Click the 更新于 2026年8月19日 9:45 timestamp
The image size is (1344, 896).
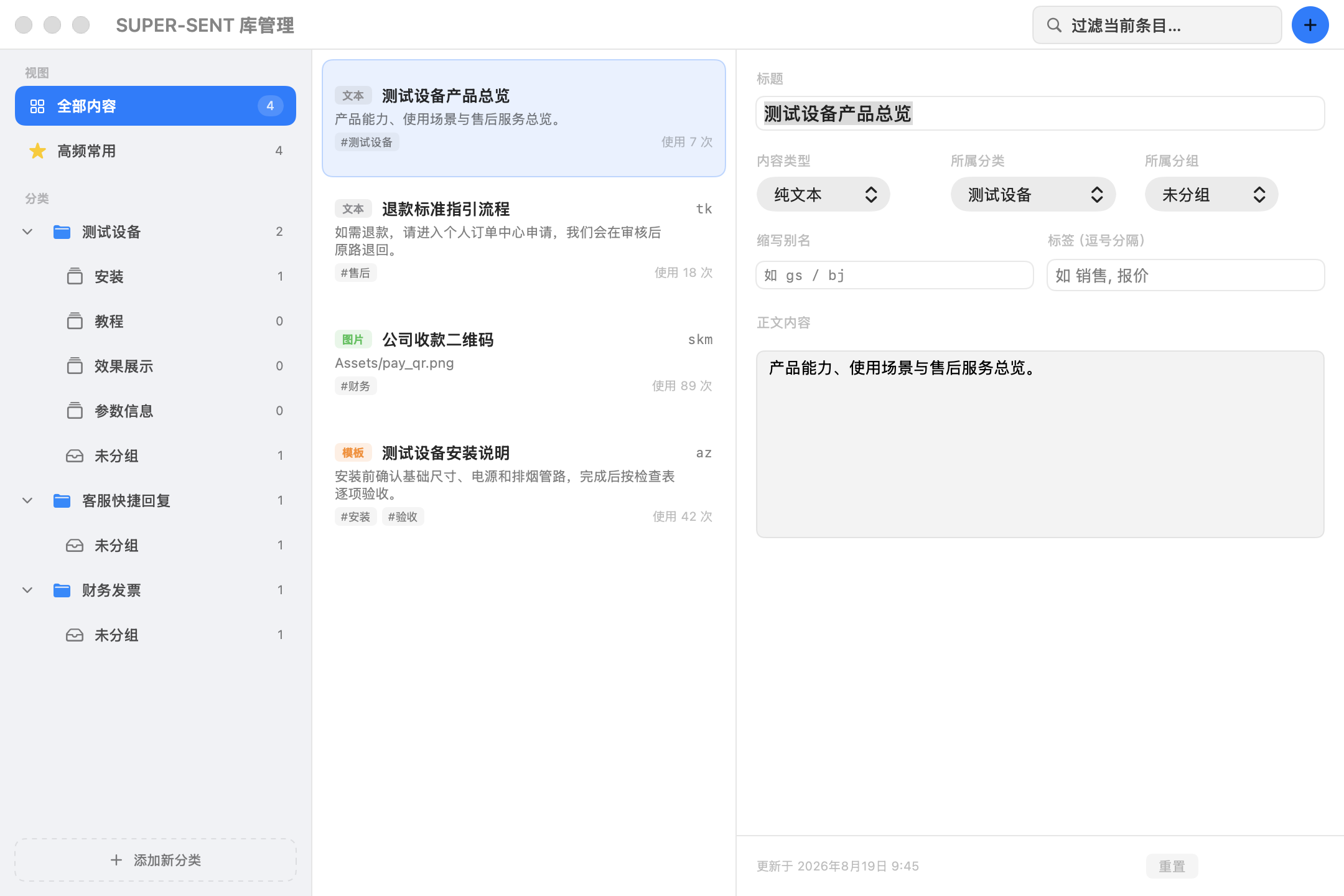tap(838, 866)
